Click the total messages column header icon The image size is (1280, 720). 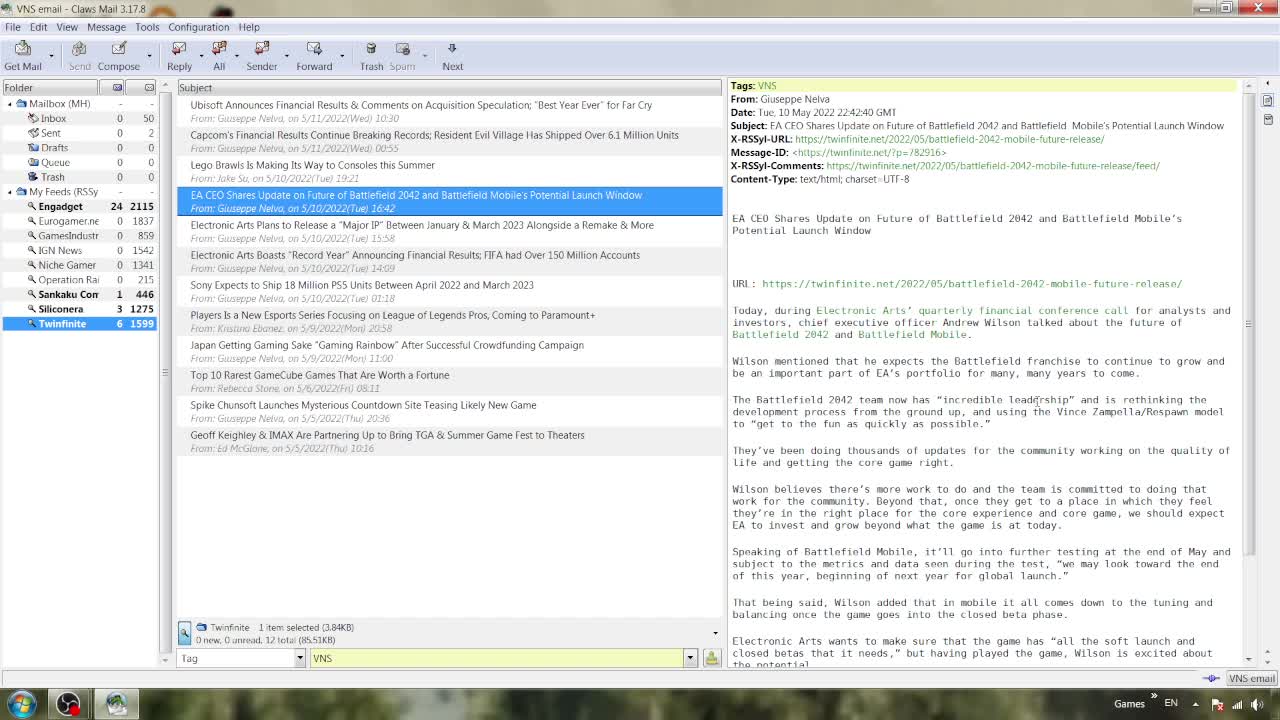149,87
